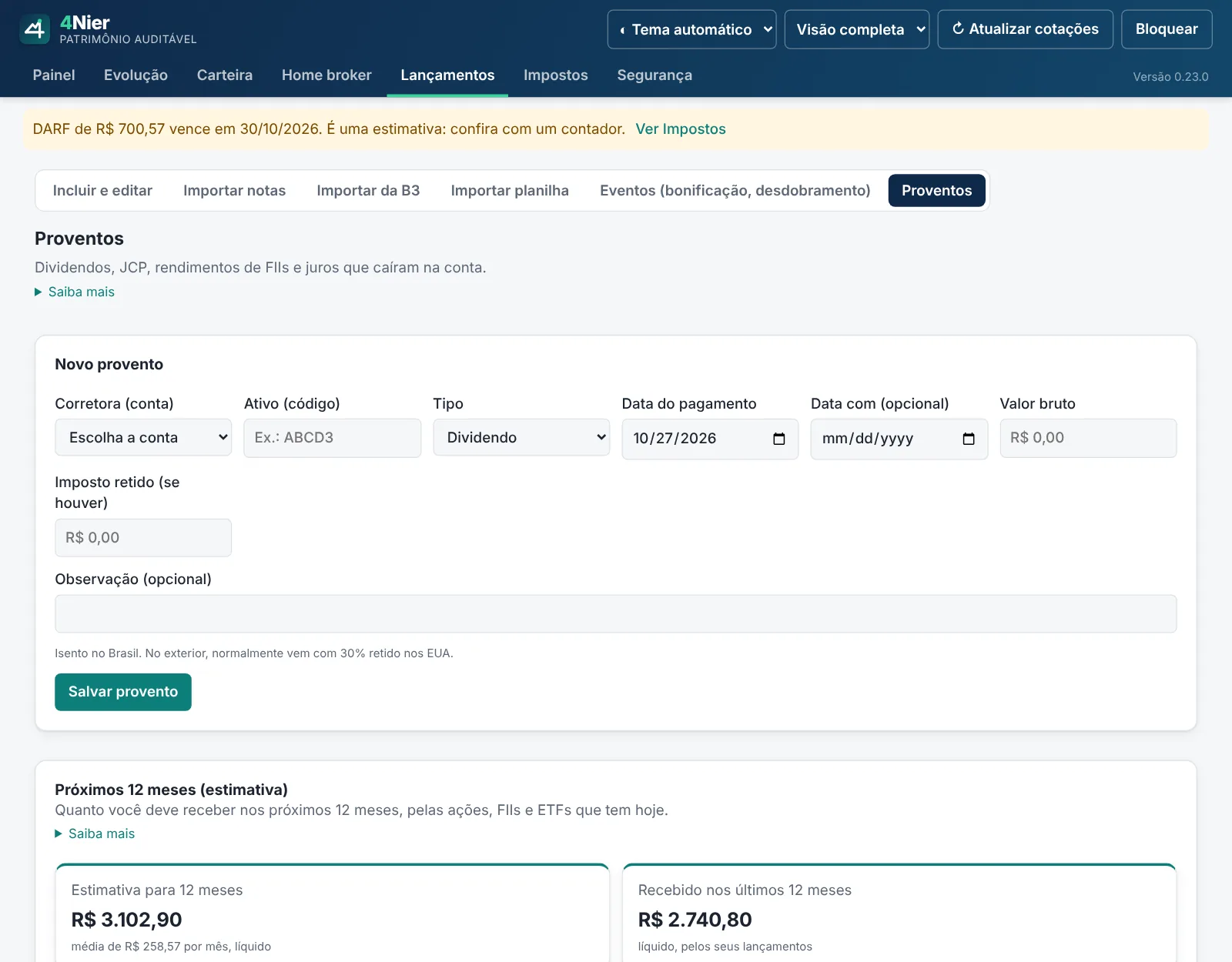The height and width of the screenshot is (962, 1232).
Task: Open Eventos (bonificação, desdobramento) sub-tab
Action: tap(735, 190)
